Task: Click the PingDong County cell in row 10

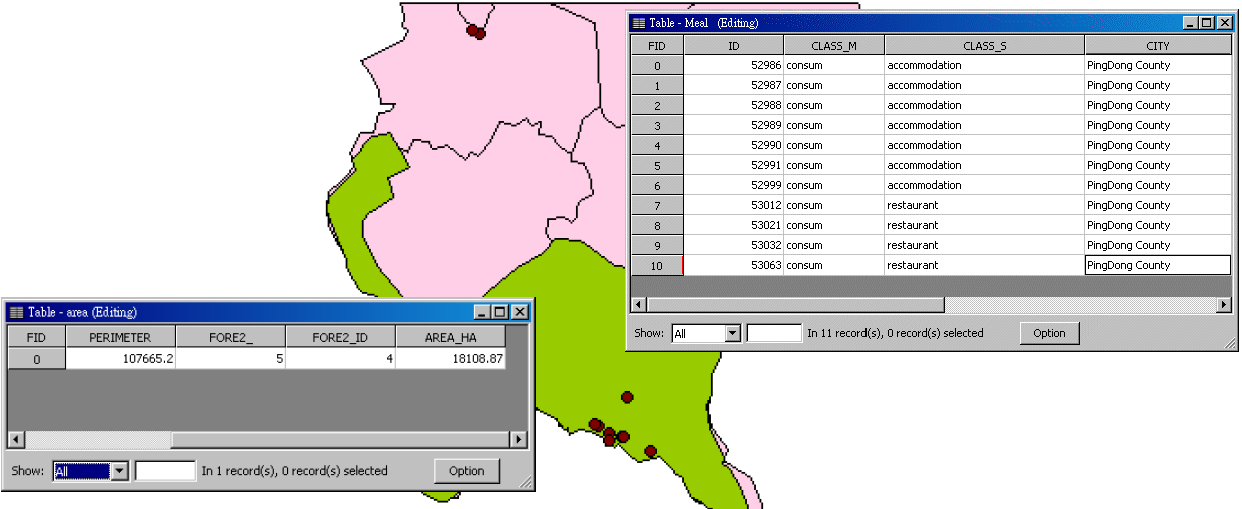Action: click(1158, 266)
